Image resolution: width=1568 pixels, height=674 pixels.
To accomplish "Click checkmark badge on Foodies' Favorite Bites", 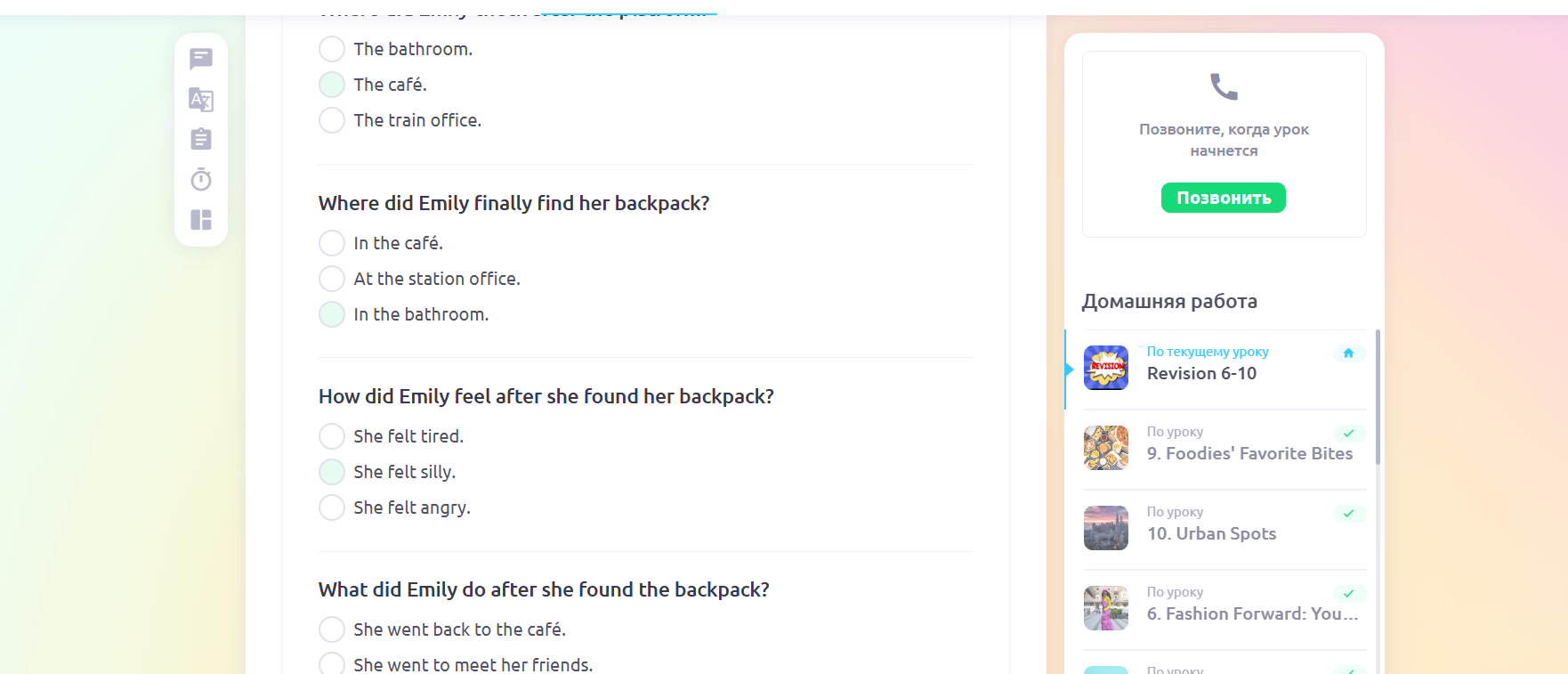I will (x=1348, y=434).
